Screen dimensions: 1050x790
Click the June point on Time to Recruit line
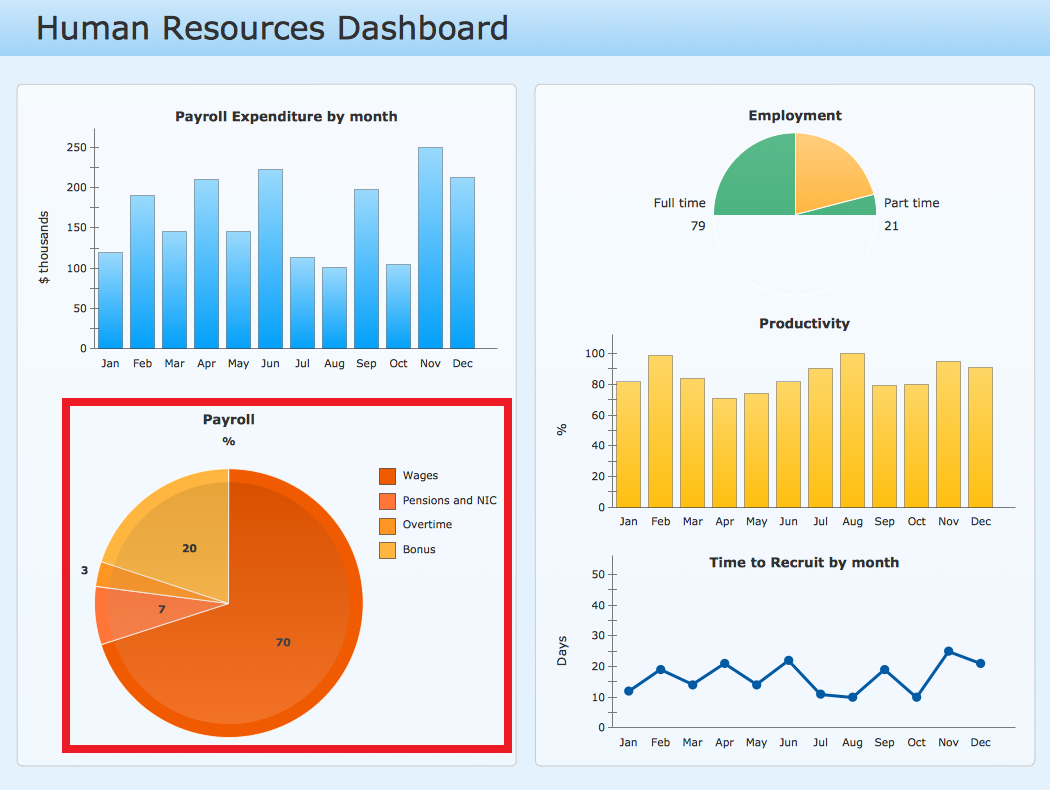(x=789, y=661)
